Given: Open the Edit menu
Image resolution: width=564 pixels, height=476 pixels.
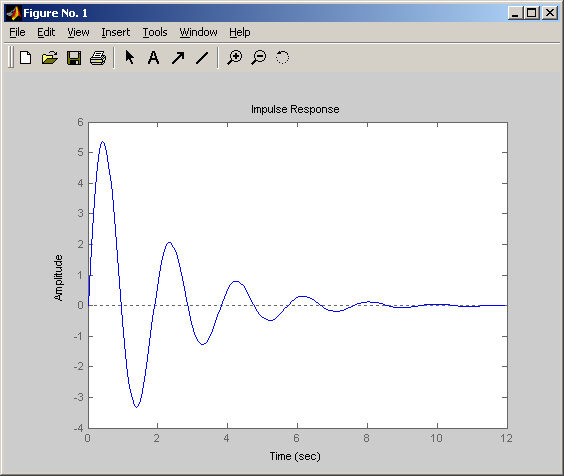Looking at the screenshot, I should (46, 32).
